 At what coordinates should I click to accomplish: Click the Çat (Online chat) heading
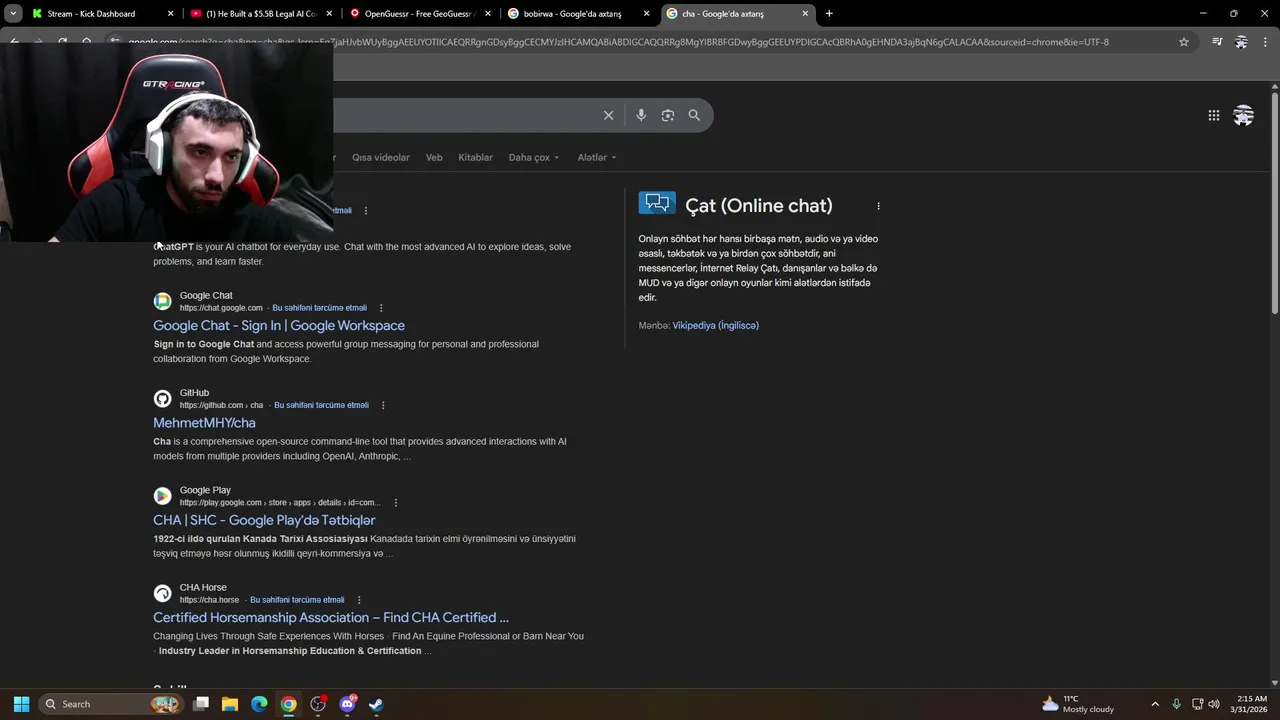[x=759, y=206]
